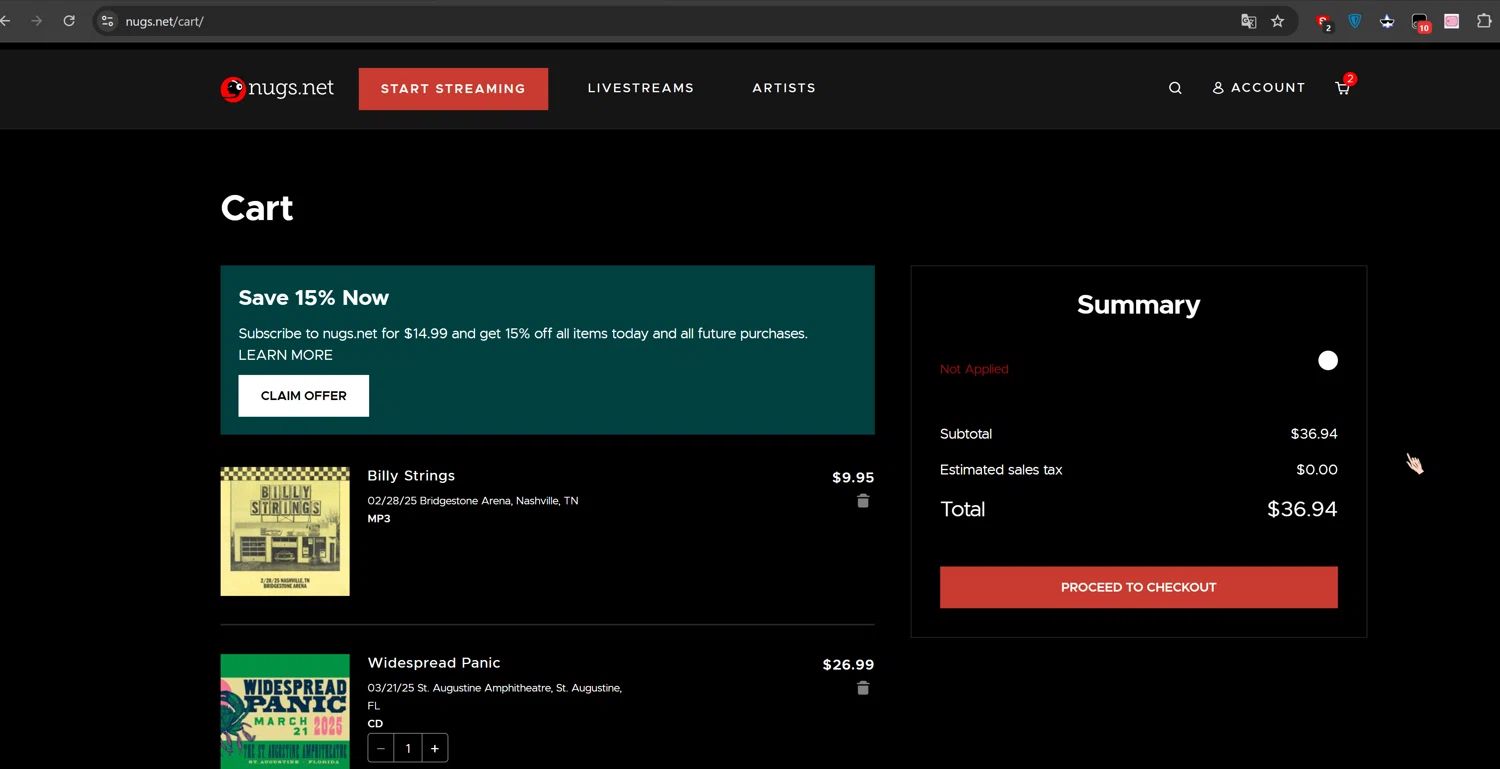Image resolution: width=1500 pixels, height=769 pixels.
Task: Click the nugs.net logo
Action: [277, 88]
